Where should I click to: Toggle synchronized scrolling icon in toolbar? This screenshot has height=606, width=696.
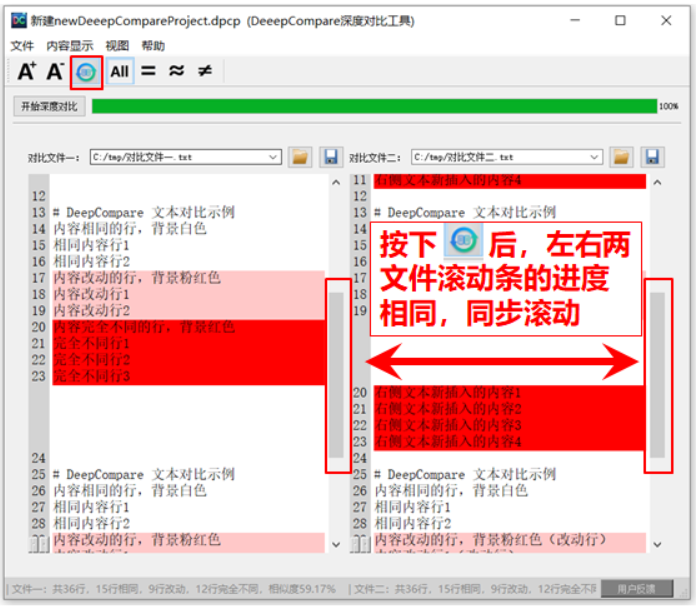(87, 71)
